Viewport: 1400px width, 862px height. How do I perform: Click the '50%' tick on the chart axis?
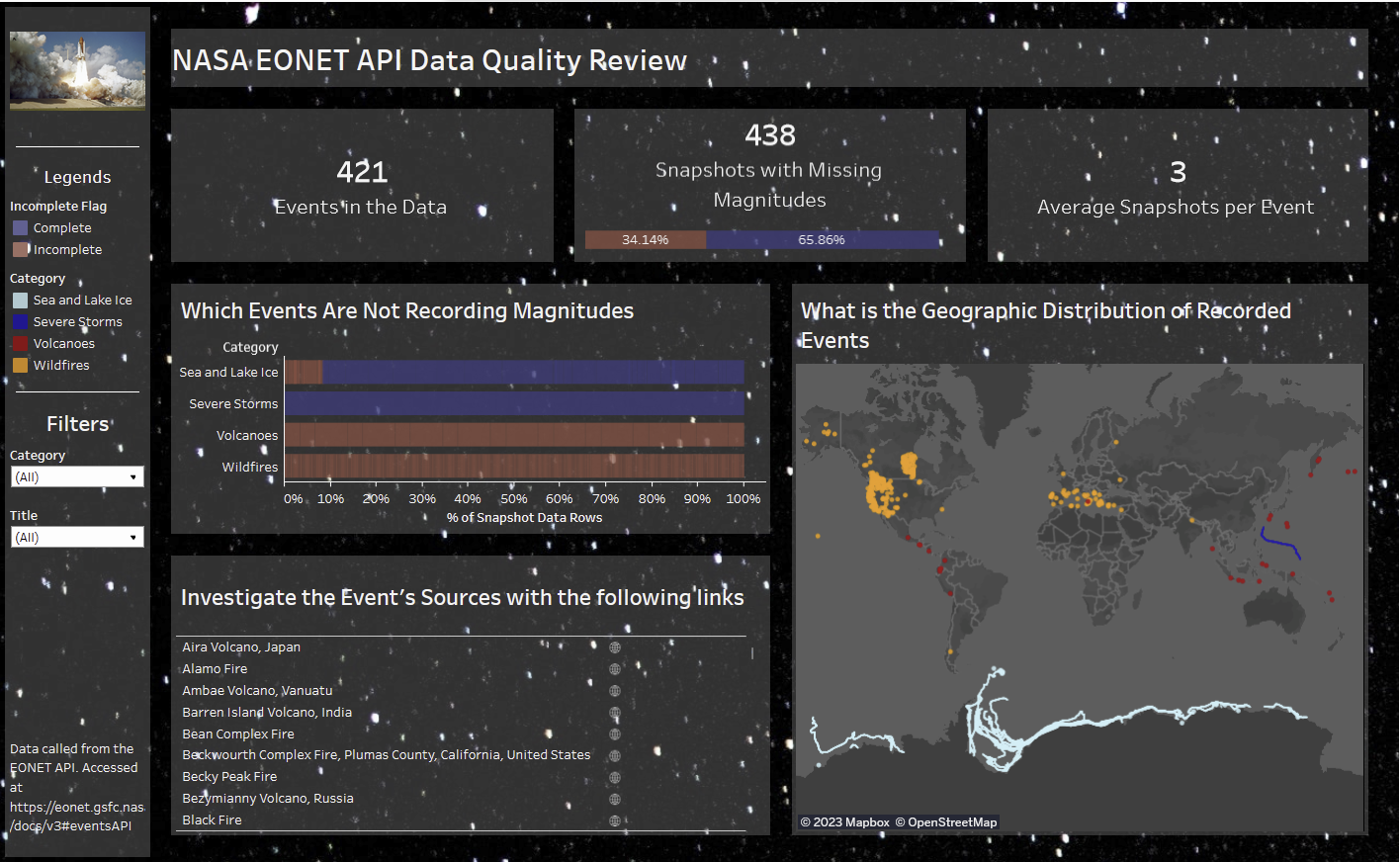pyautogui.click(x=514, y=499)
